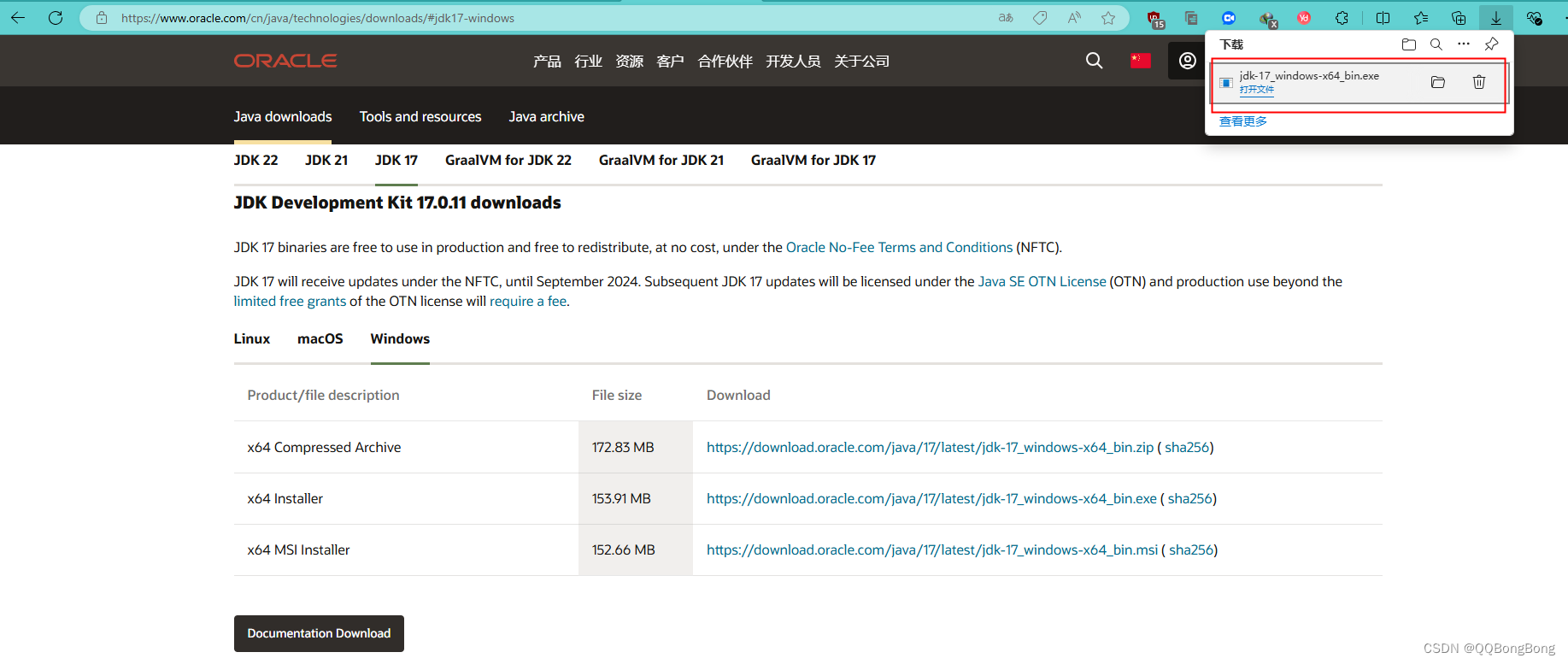Open the Oracle account profile icon

click(1188, 61)
